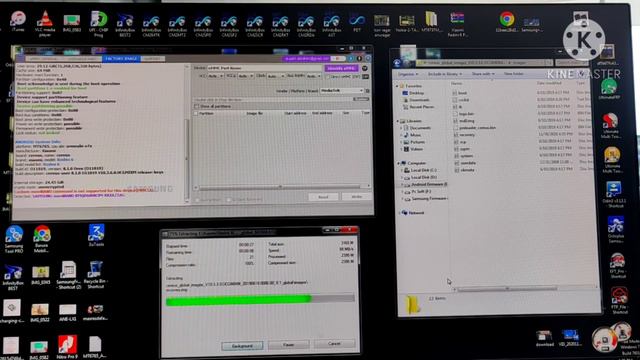Screen dimensions: 640x360
Task: Launch 3uTools desktop shortcut
Action: pyautogui.click(x=96, y=235)
